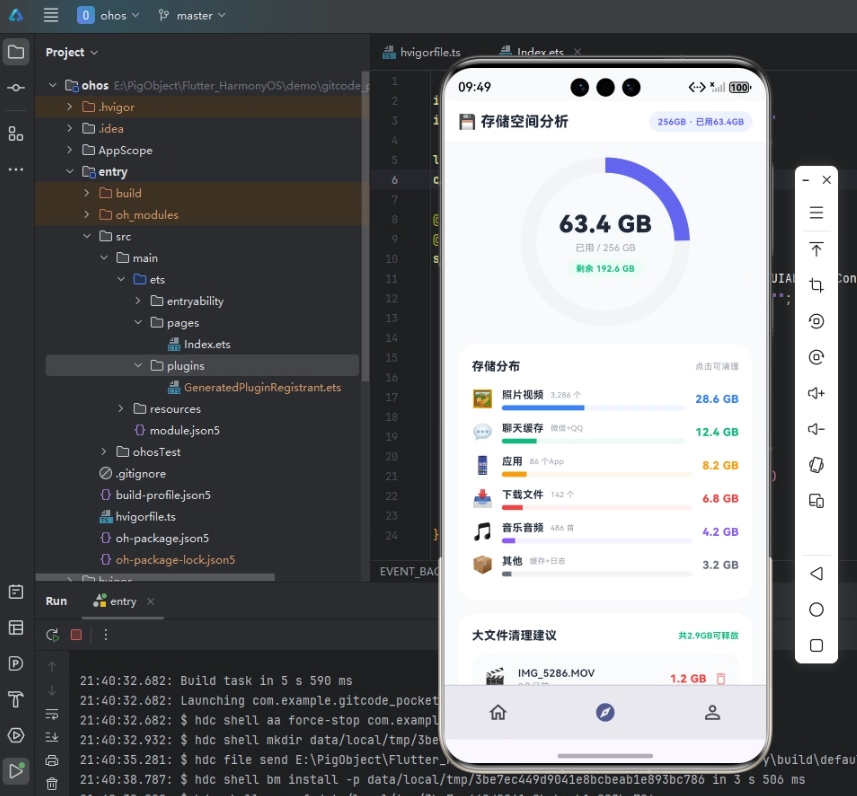The image size is (857, 796).
Task: Collapse the entry module
Action: coord(69,172)
